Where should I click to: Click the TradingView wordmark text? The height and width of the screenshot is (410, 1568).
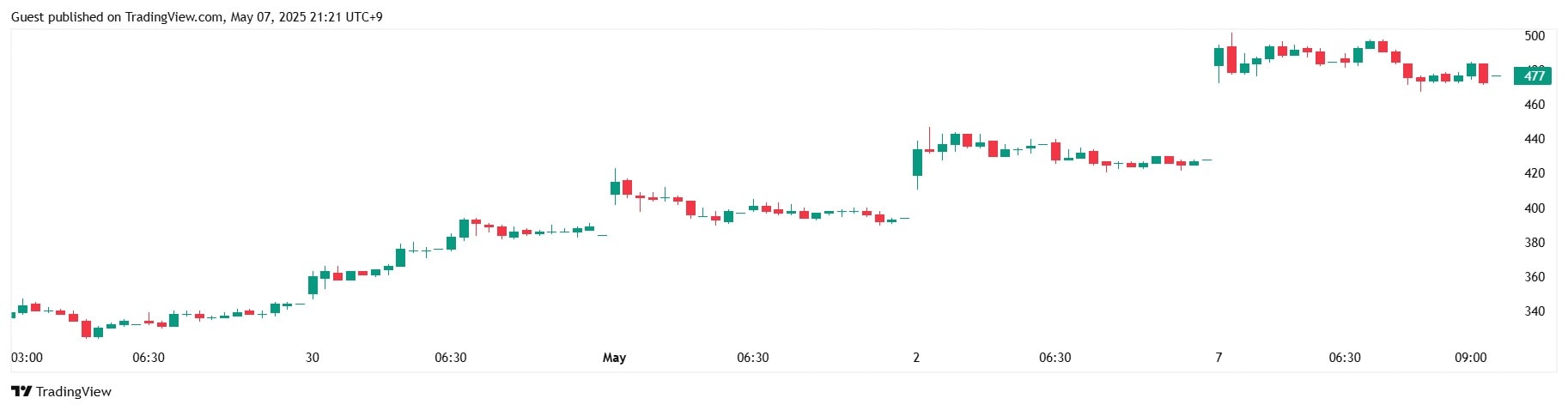pyautogui.click(x=74, y=392)
